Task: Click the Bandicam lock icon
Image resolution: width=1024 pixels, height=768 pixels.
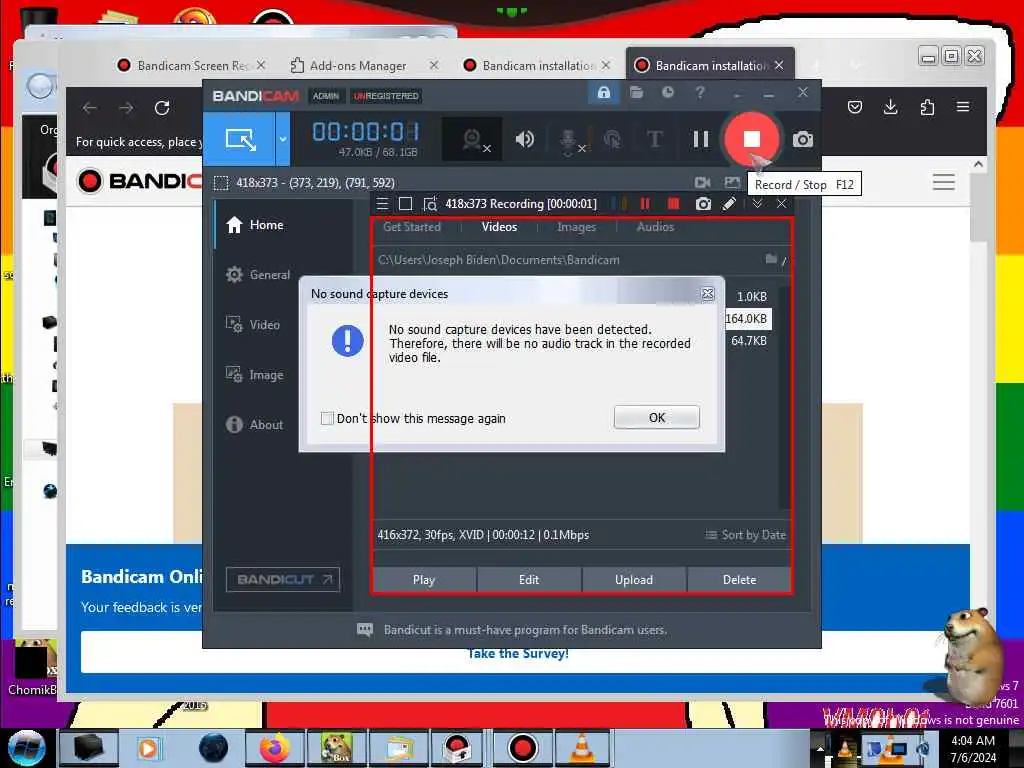Action: pos(604,93)
